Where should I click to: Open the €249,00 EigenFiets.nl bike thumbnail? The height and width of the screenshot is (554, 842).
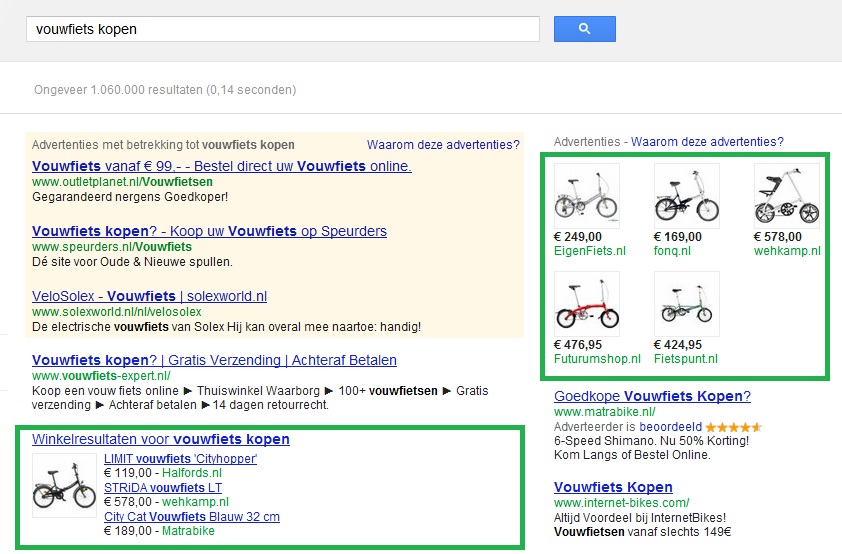586,196
